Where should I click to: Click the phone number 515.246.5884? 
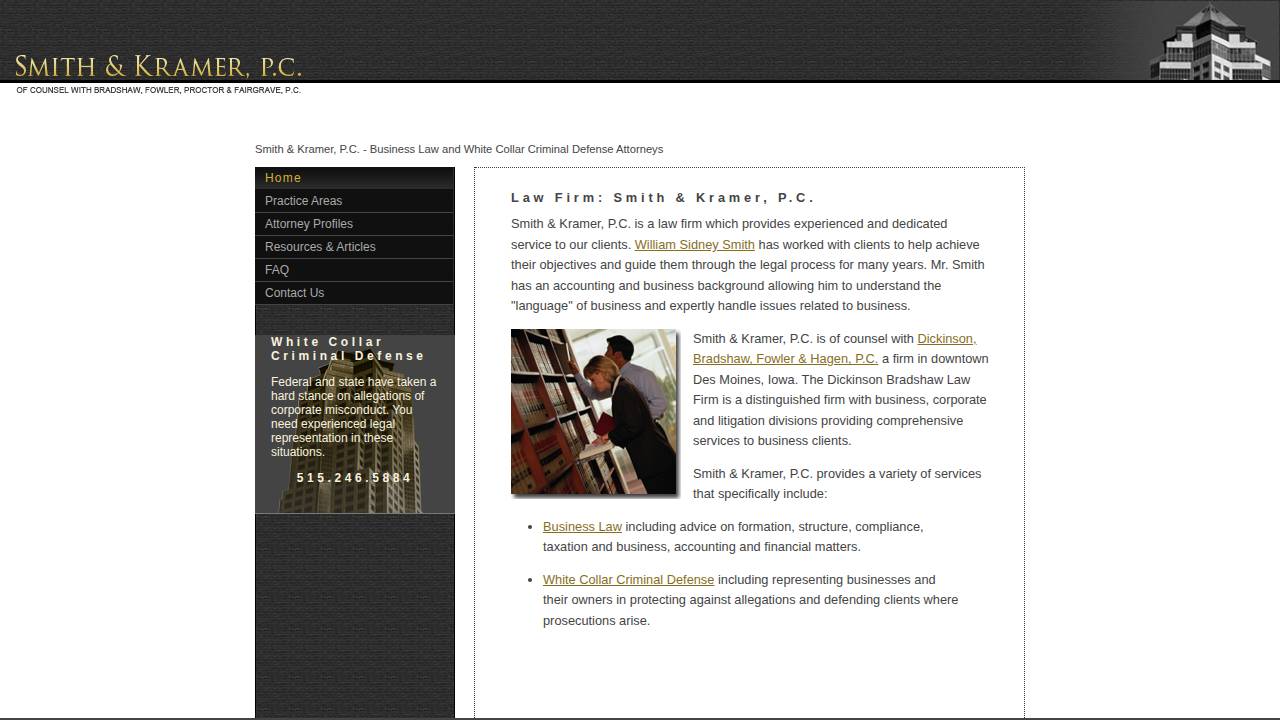pyautogui.click(x=354, y=477)
